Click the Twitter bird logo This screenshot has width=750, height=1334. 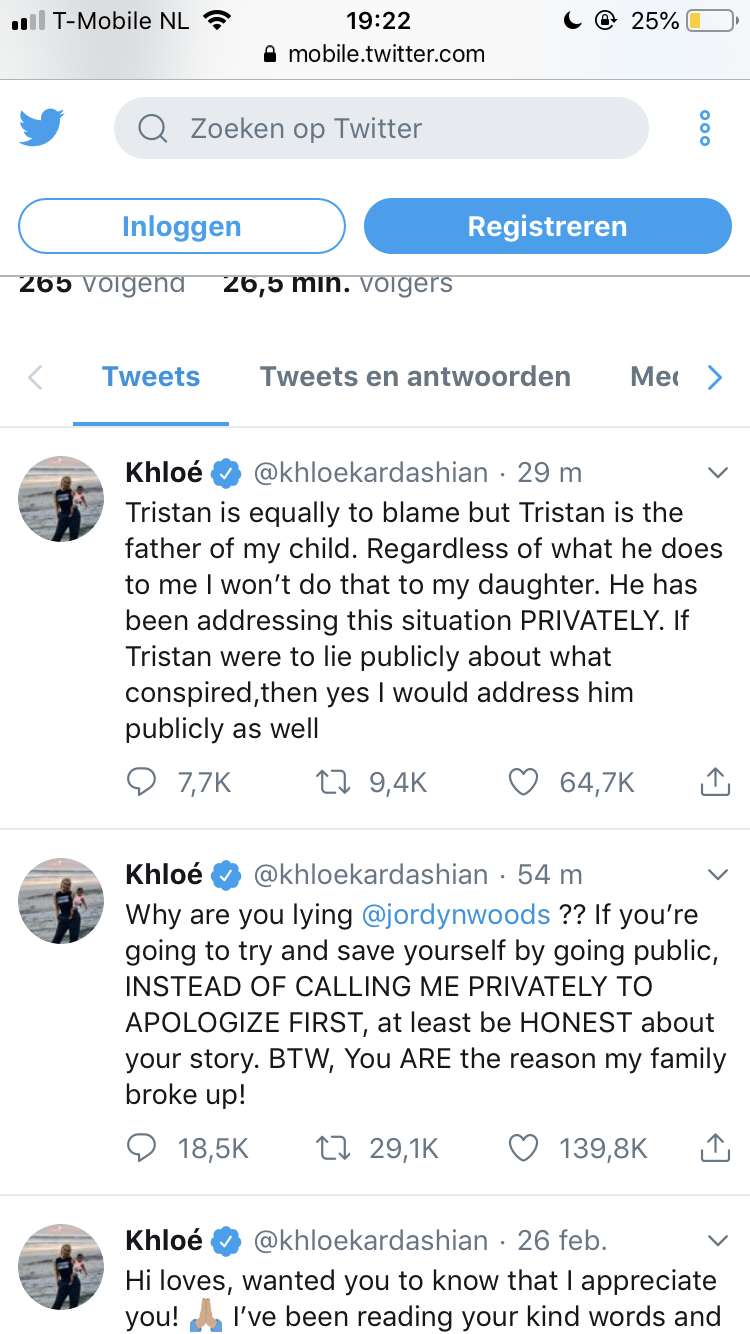click(x=41, y=128)
